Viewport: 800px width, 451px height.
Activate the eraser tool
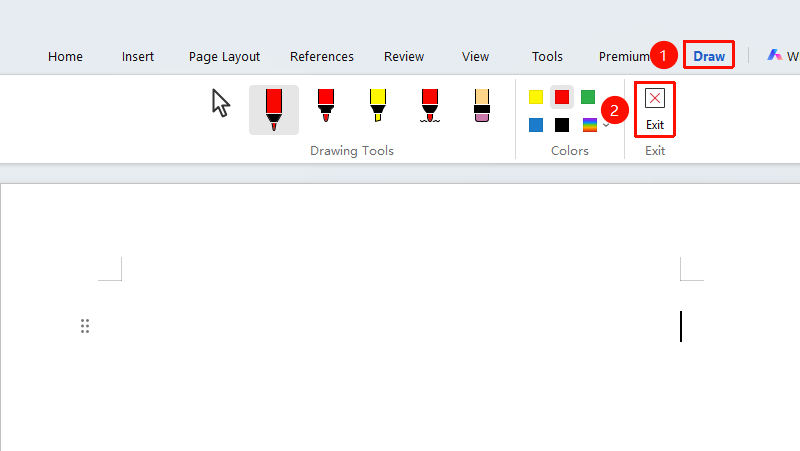[482, 106]
